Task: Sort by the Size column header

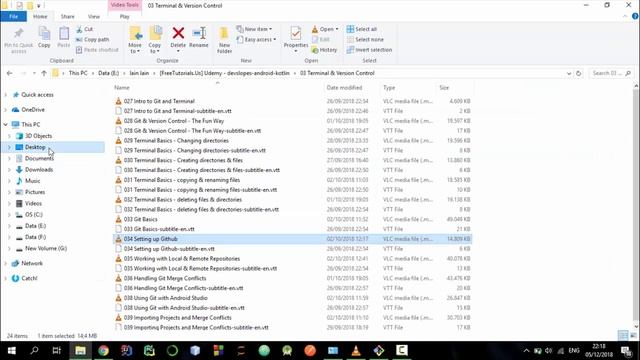Action: coord(444,87)
